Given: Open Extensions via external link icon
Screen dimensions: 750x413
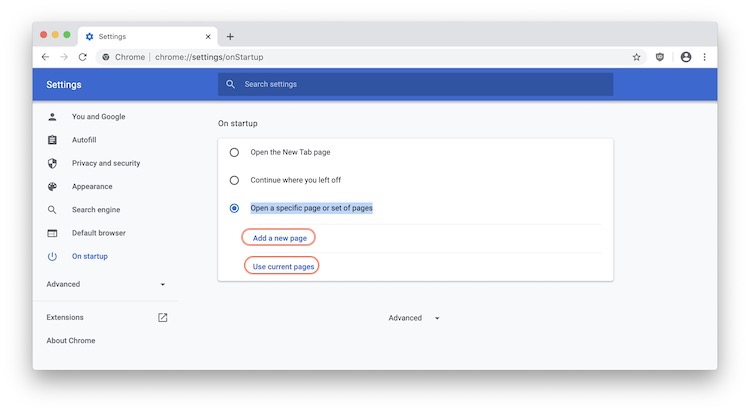Looking at the screenshot, I should click(163, 317).
